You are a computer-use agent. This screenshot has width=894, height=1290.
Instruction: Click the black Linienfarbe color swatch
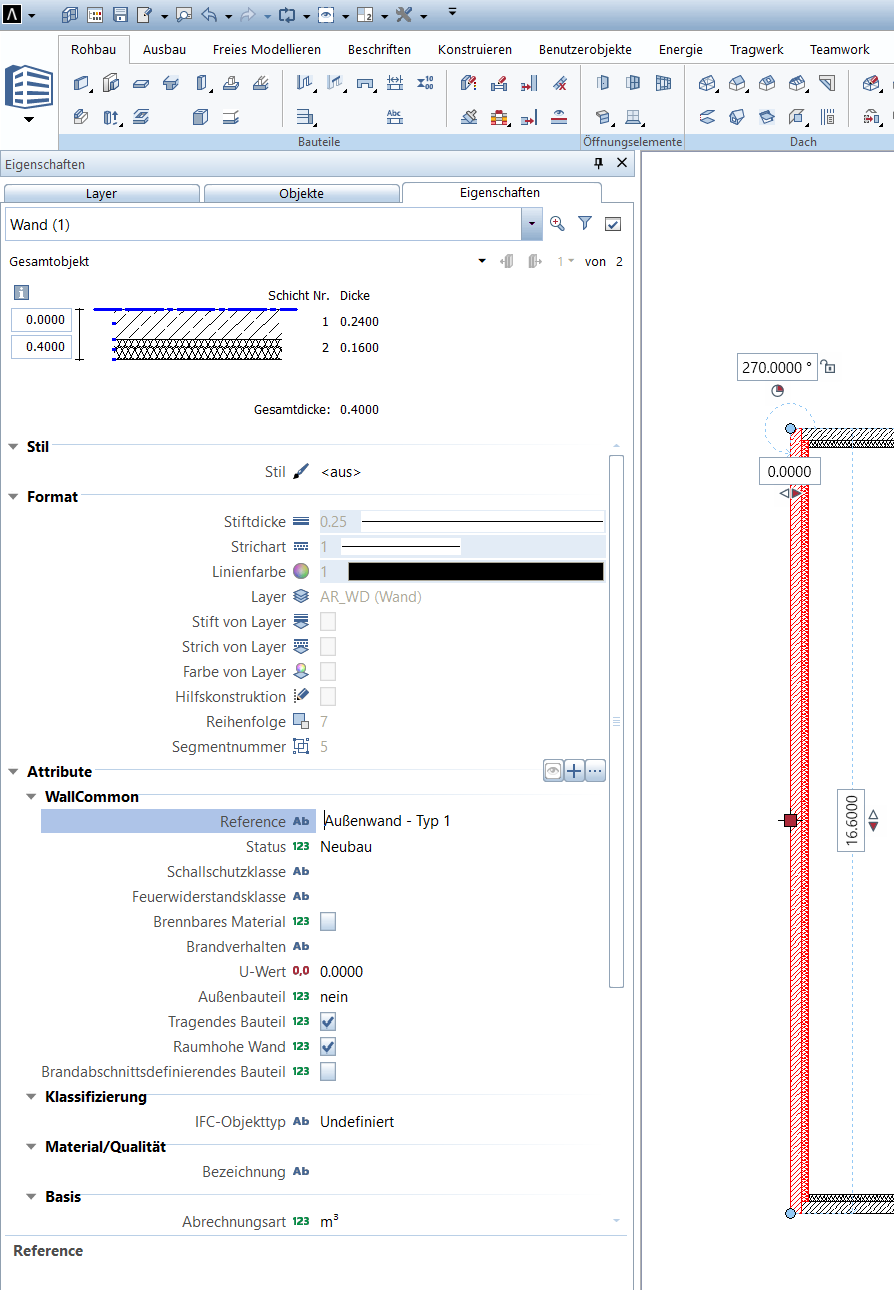[475, 572]
